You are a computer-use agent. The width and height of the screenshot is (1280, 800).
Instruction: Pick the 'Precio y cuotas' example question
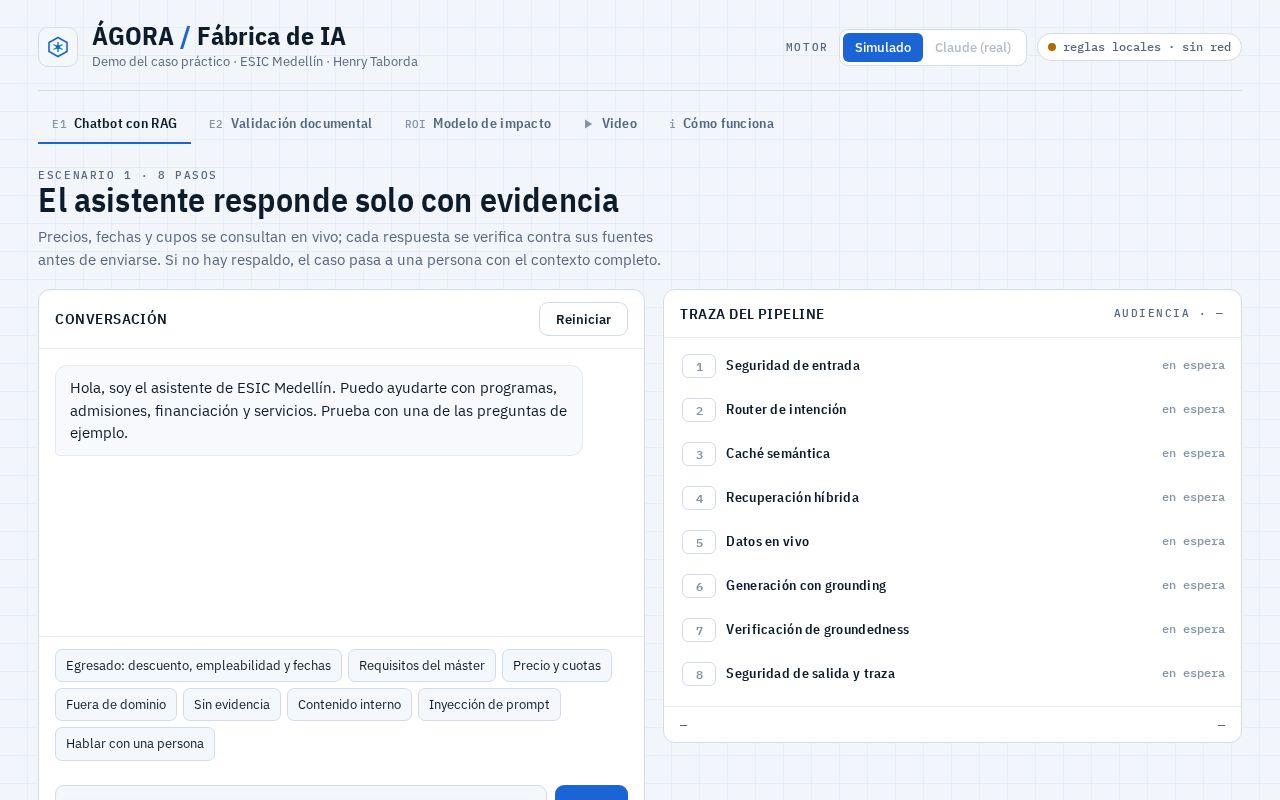click(x=557, y=666)
